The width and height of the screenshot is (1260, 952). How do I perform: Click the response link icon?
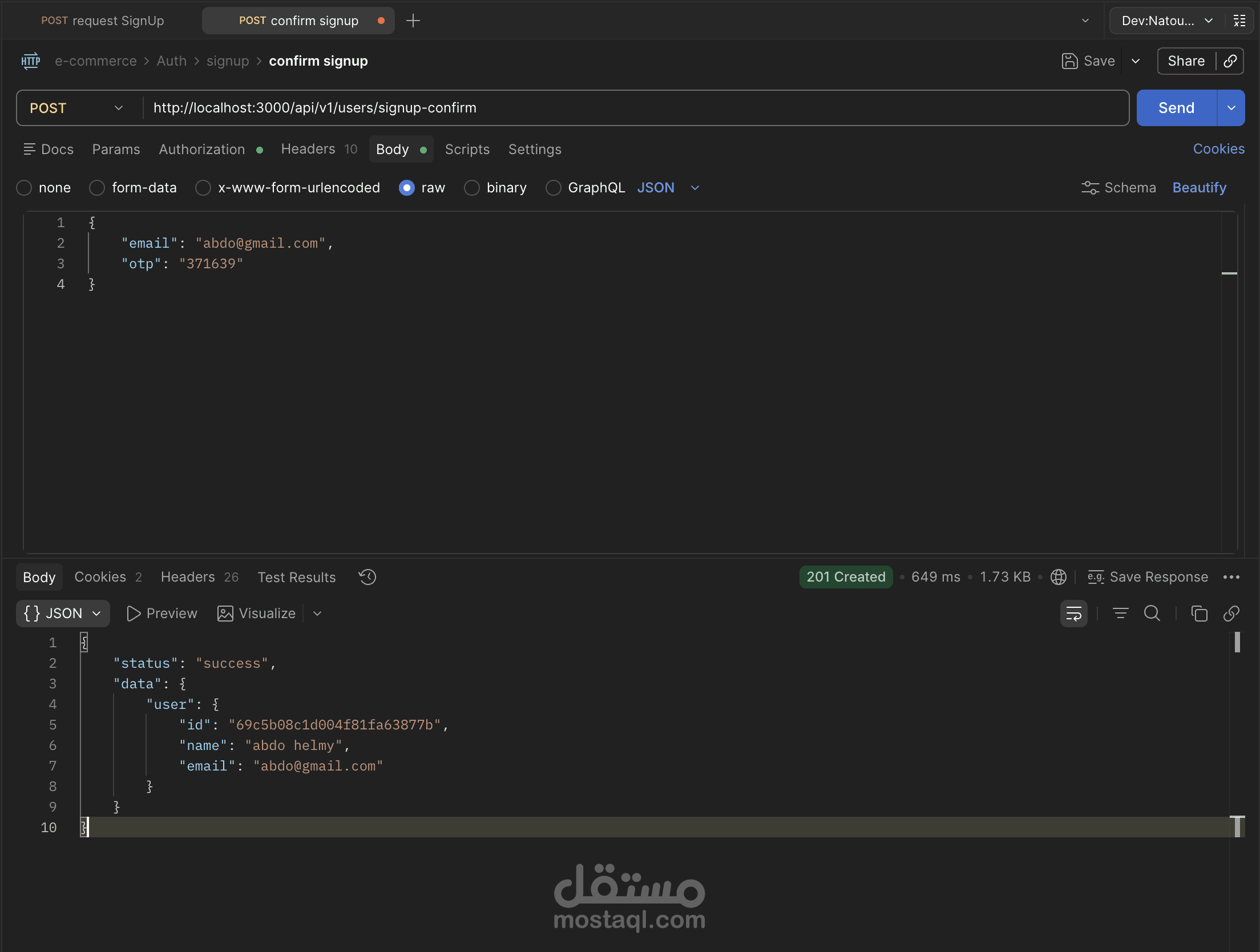tap(1231, 614)
